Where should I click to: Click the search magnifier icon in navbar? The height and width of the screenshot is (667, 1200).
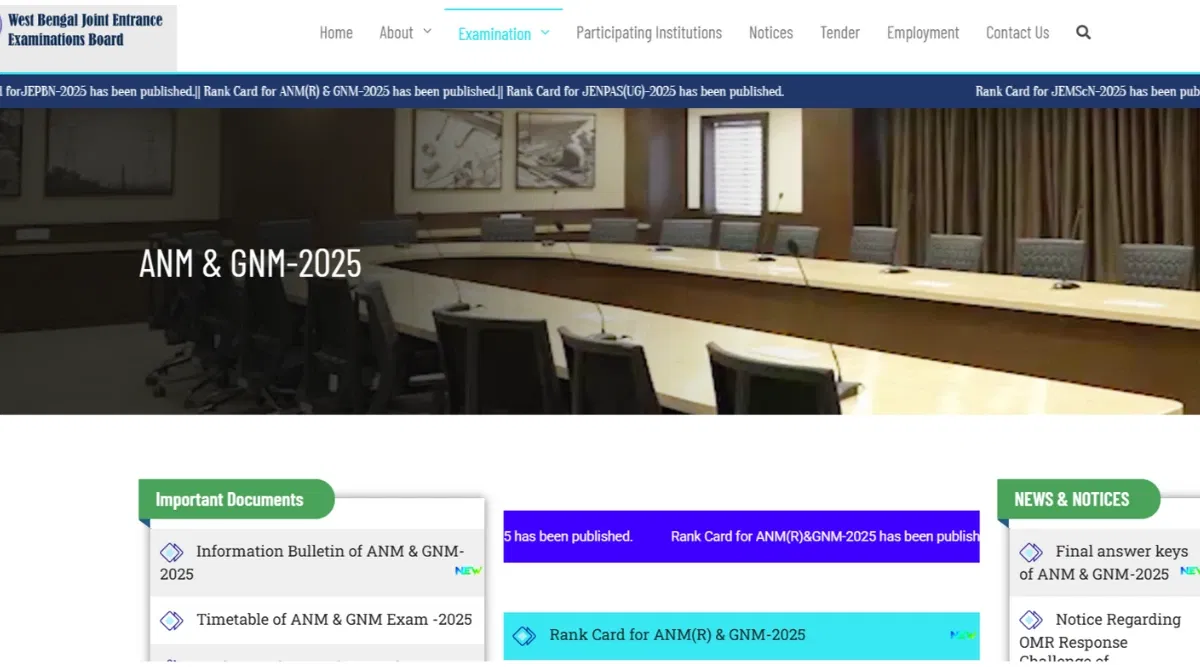1083,33
